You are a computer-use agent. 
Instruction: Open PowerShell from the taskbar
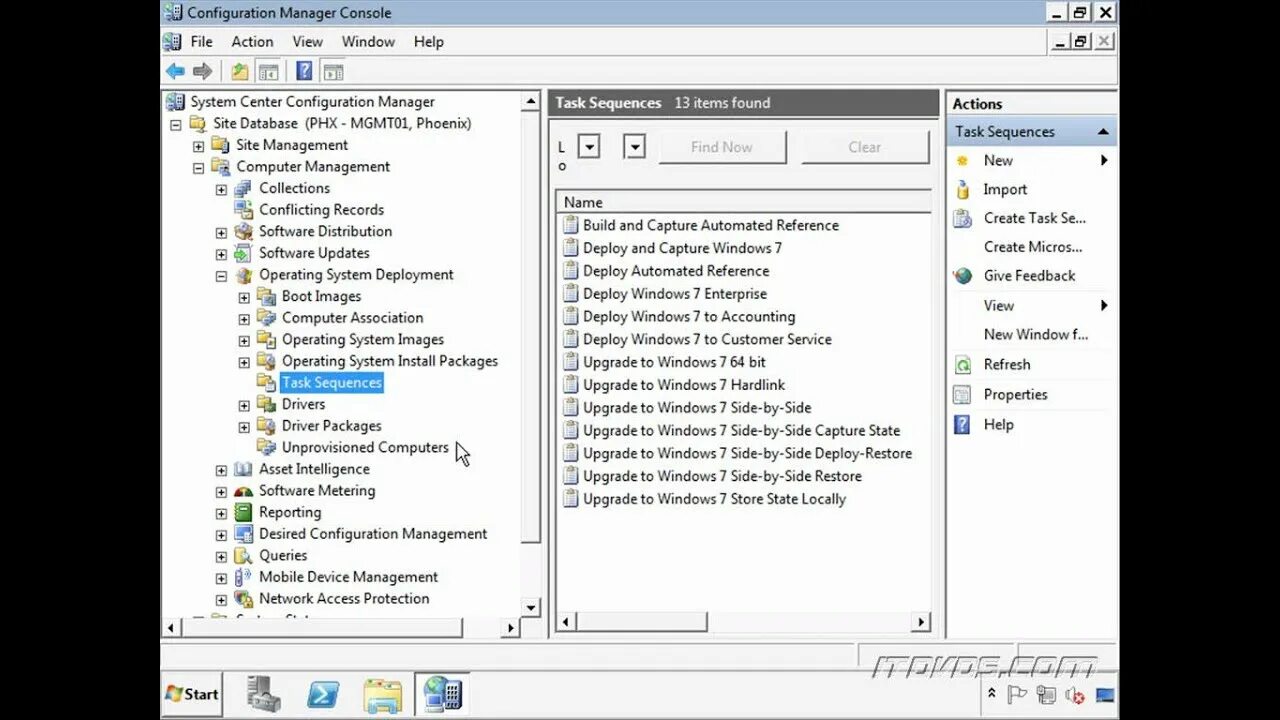point(322,693)
